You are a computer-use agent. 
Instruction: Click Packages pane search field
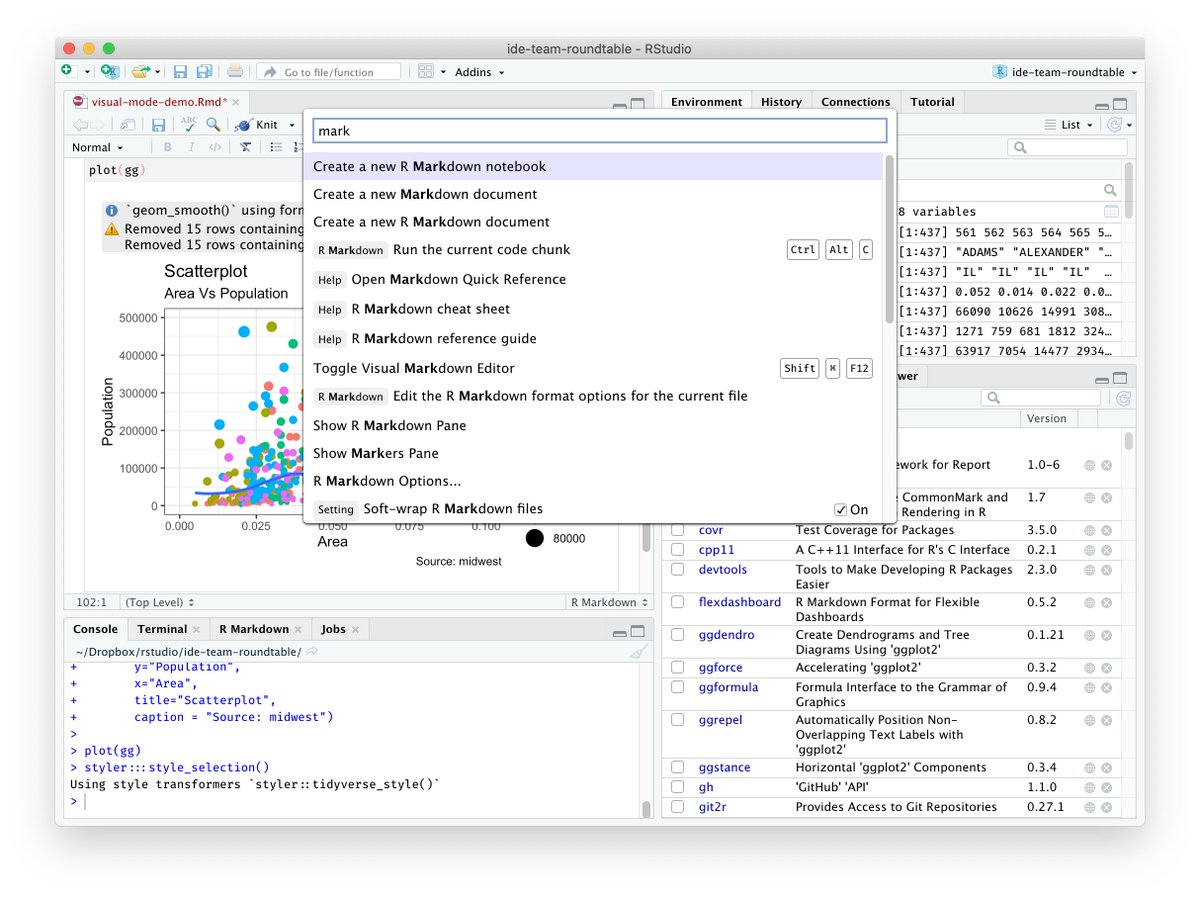pos(1042,398)
